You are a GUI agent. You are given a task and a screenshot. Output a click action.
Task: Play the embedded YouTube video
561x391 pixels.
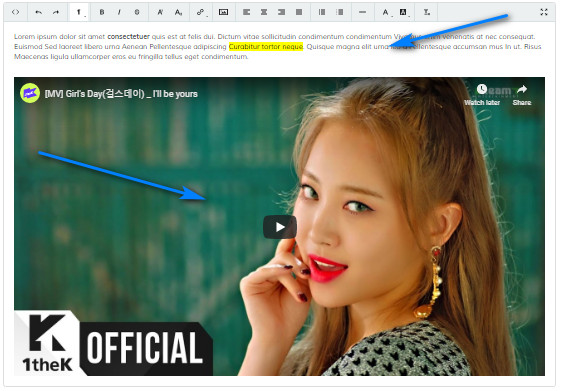click(x=280, y=227)
